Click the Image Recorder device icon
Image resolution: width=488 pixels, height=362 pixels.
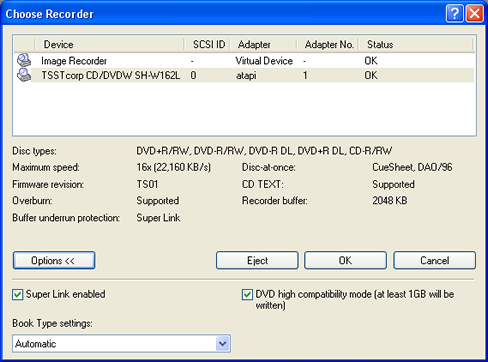[24, 60]
